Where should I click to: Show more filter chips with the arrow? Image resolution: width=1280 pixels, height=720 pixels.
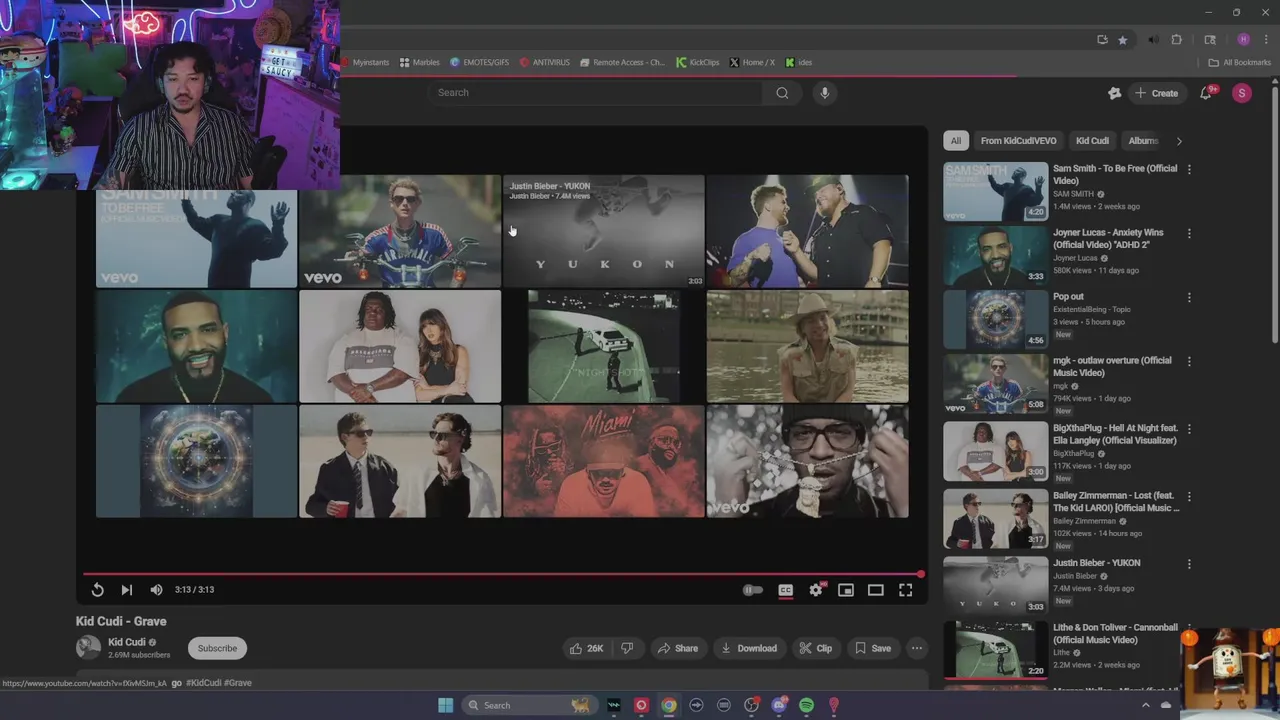coord(1179,141)
